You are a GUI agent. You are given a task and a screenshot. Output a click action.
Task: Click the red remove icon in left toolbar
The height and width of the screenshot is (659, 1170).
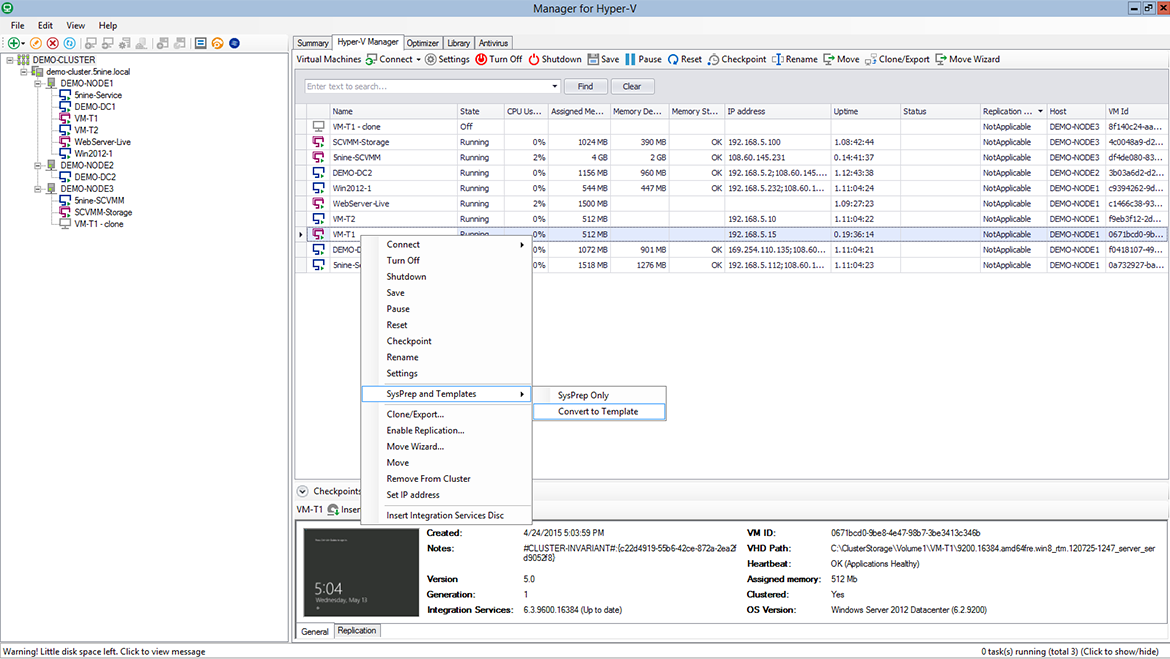point(52,43)
